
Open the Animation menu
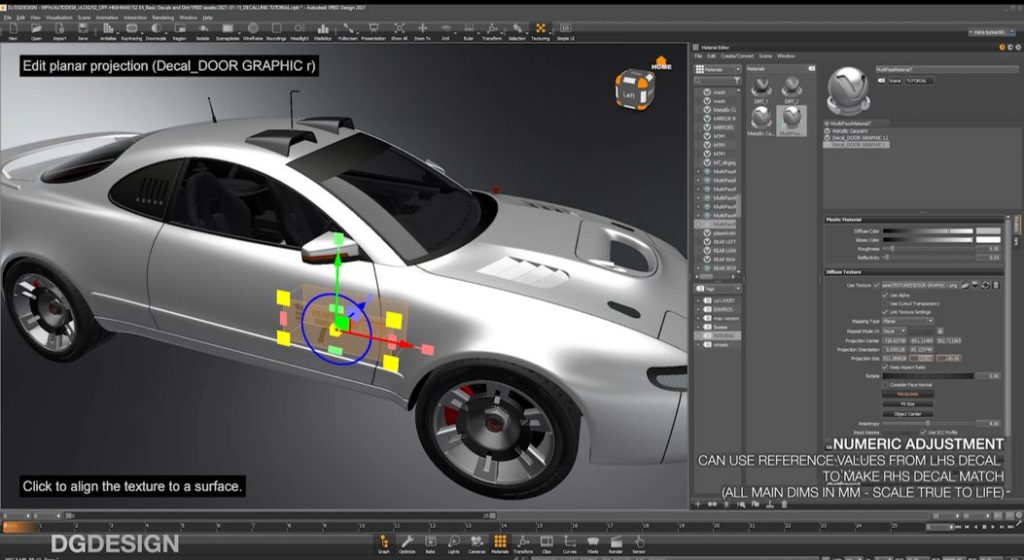click(x=107, y=18)
